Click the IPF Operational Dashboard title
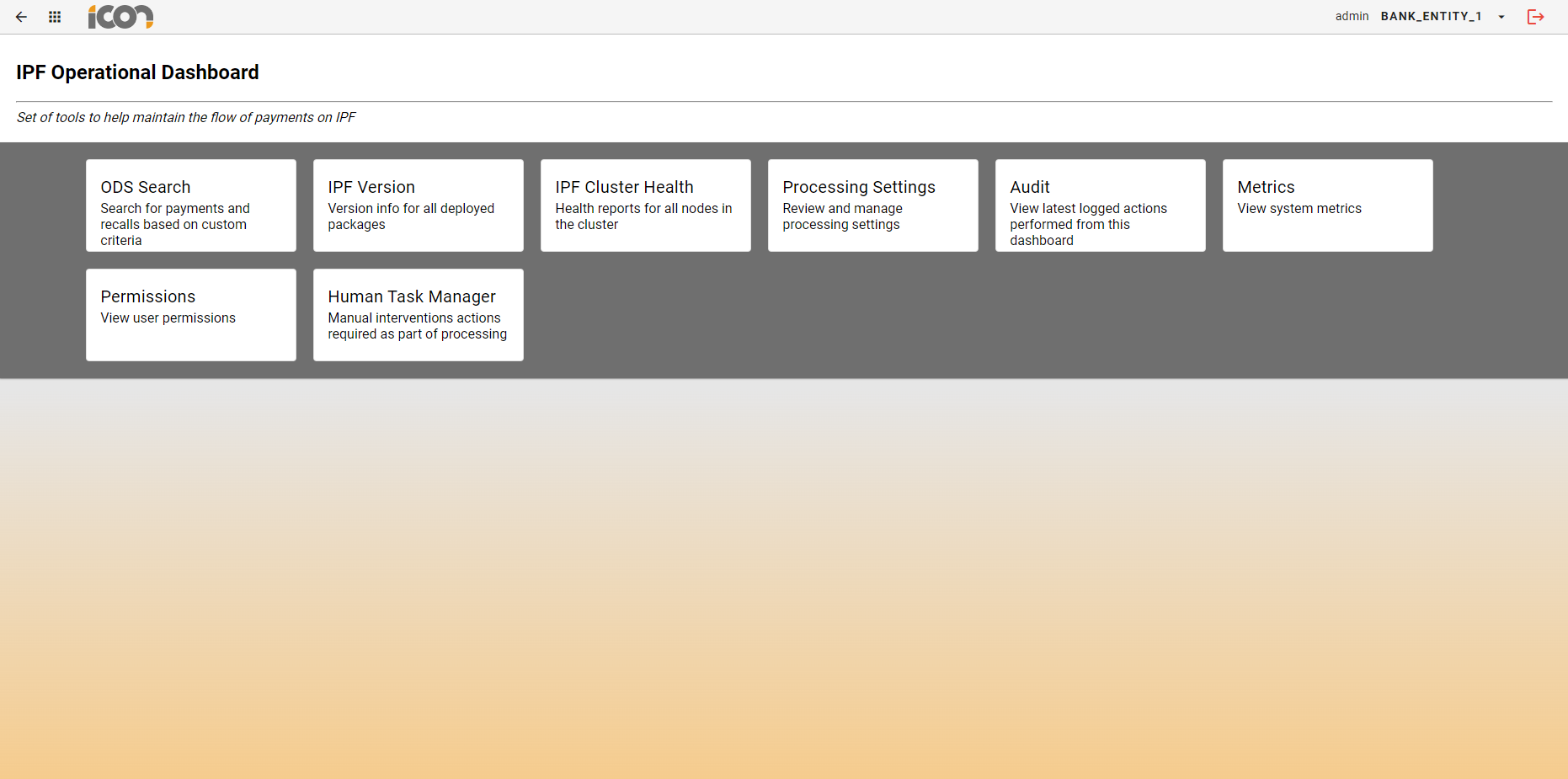The width and height of the screenshot is (1568, 779). pos(137,72)
